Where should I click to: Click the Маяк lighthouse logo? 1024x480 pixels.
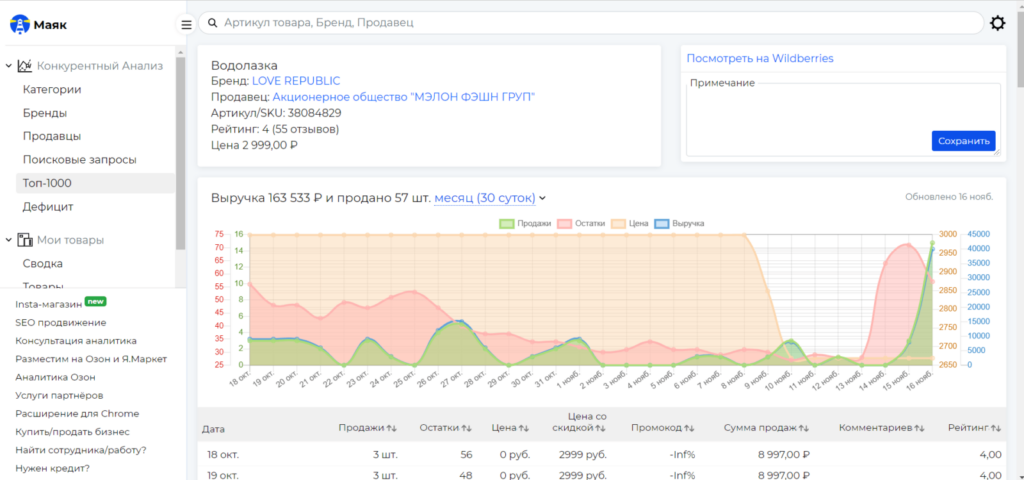20,25
